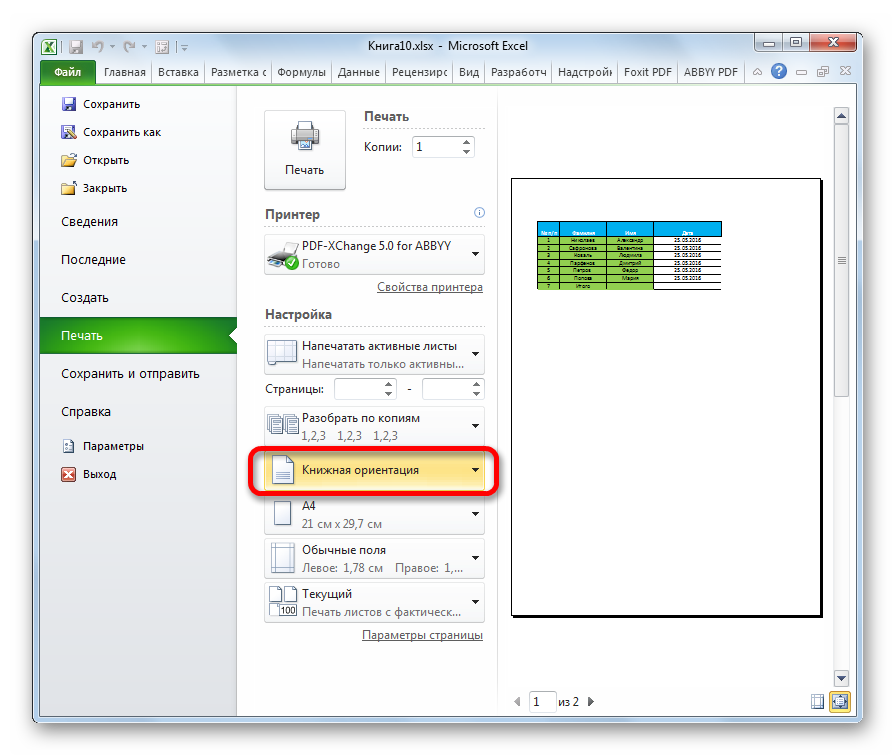Click Сохранить как in the sidebar

pyautogui.click(x=121, y=132)
